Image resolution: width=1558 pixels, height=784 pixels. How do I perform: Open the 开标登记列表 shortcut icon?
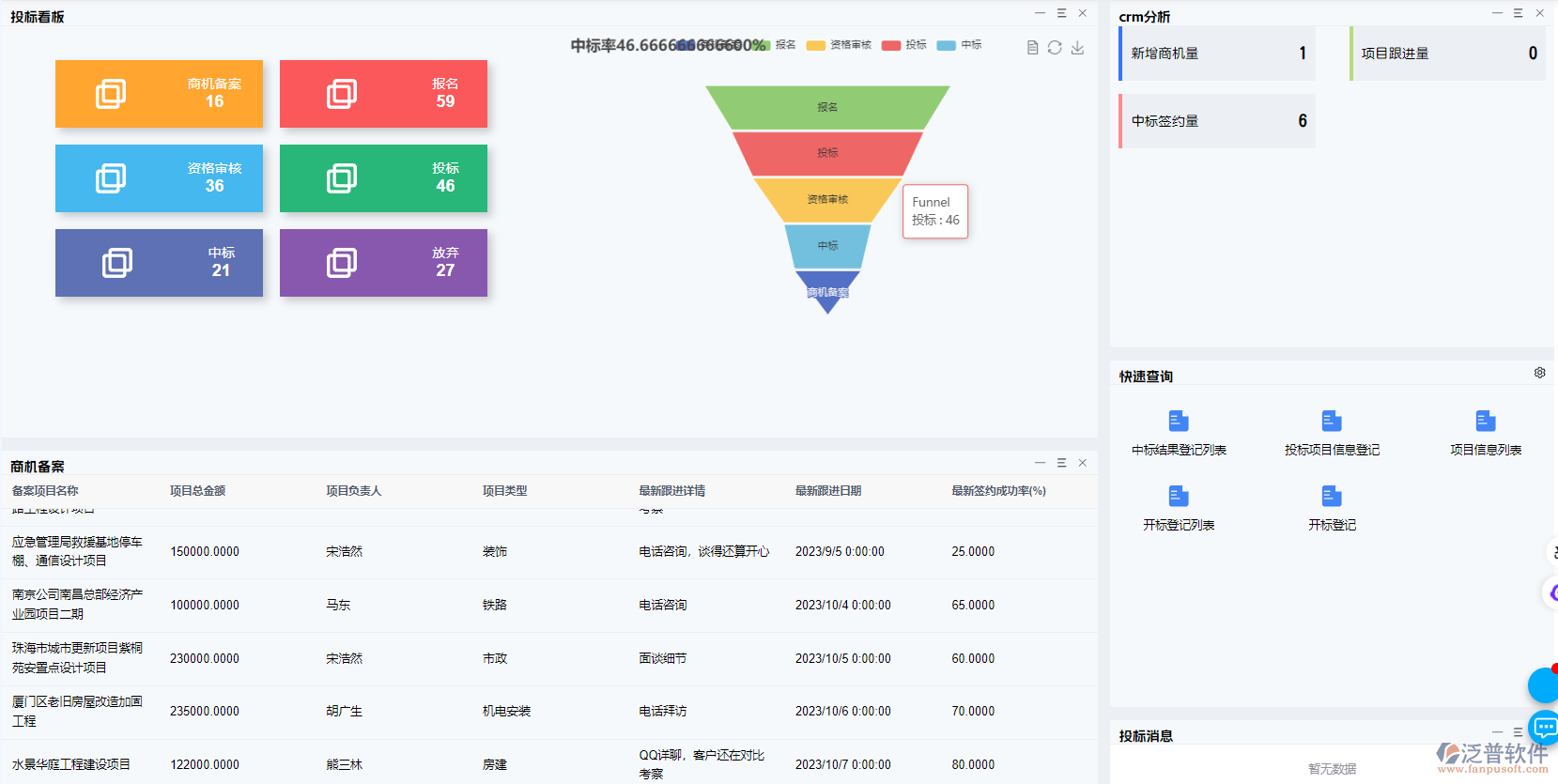(x=1178, y=497)
